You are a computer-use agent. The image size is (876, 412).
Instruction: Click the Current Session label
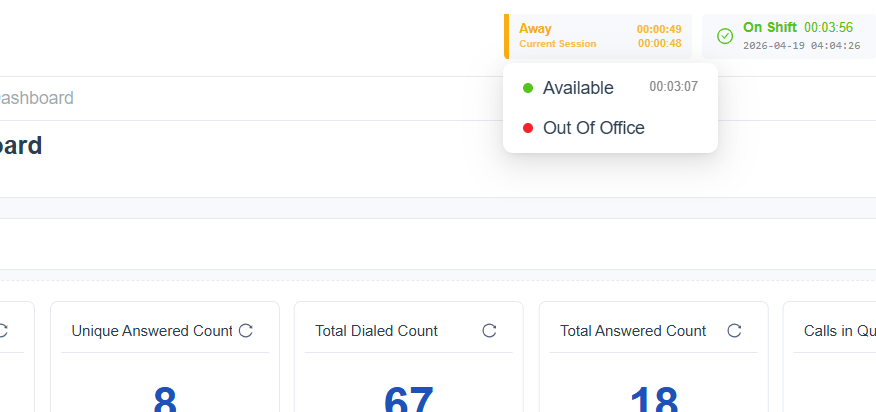click(558, 44)
